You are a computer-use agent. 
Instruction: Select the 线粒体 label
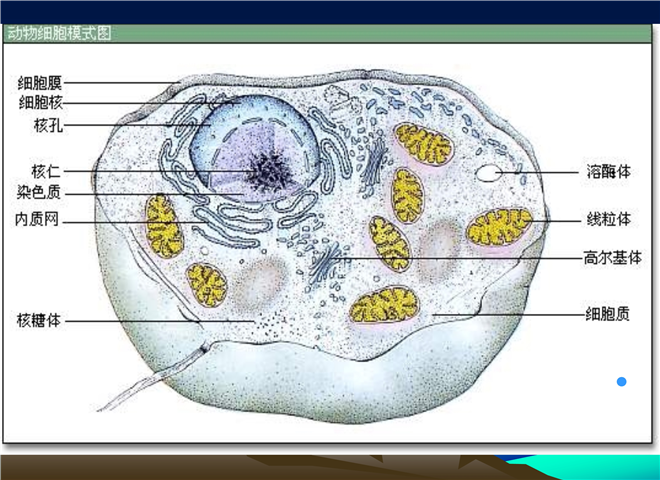(x=609, y=219)
